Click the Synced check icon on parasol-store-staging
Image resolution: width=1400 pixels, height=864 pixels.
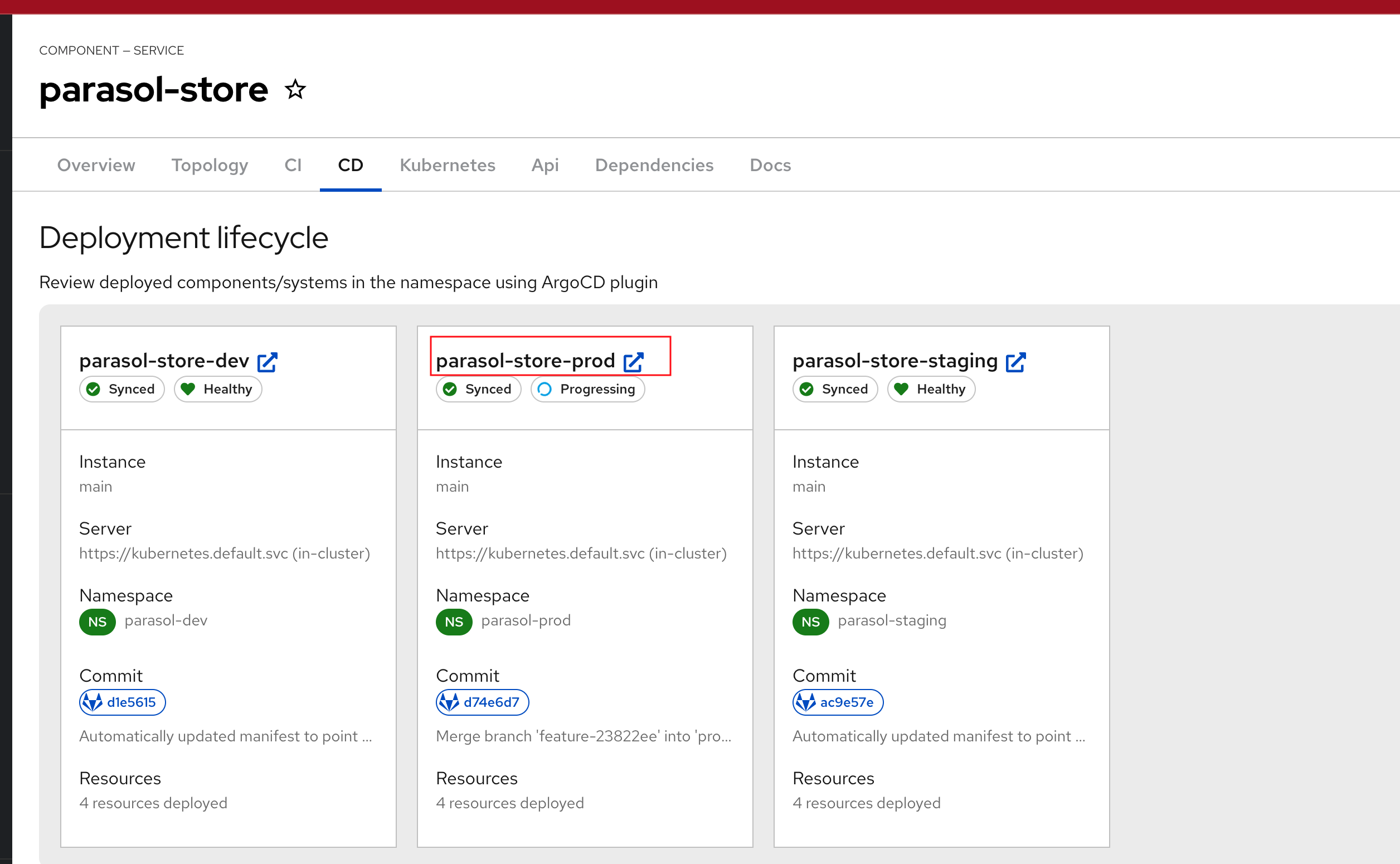pyautogui.click(x=806, y=389)
